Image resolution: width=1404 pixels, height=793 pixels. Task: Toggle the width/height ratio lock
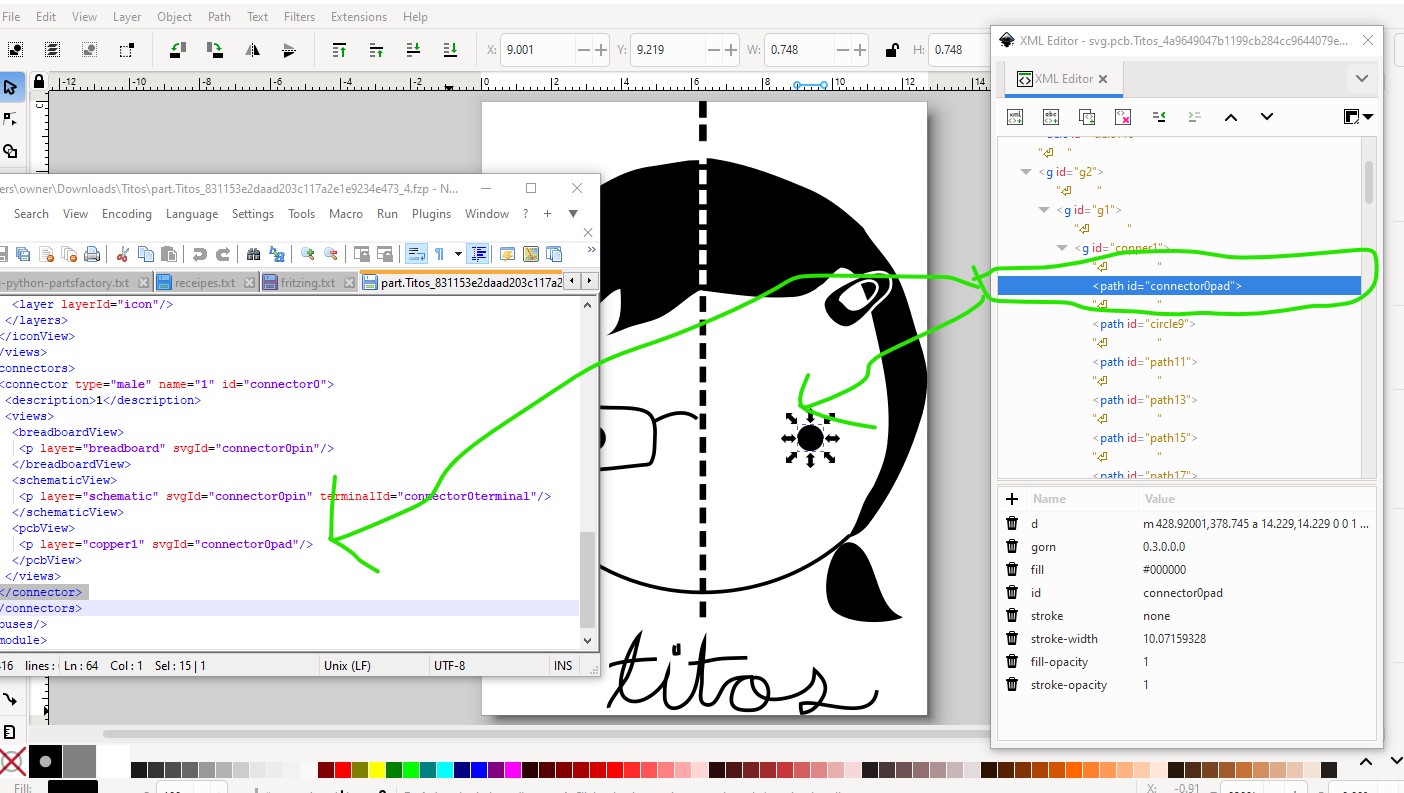click(x=892, y=49)
